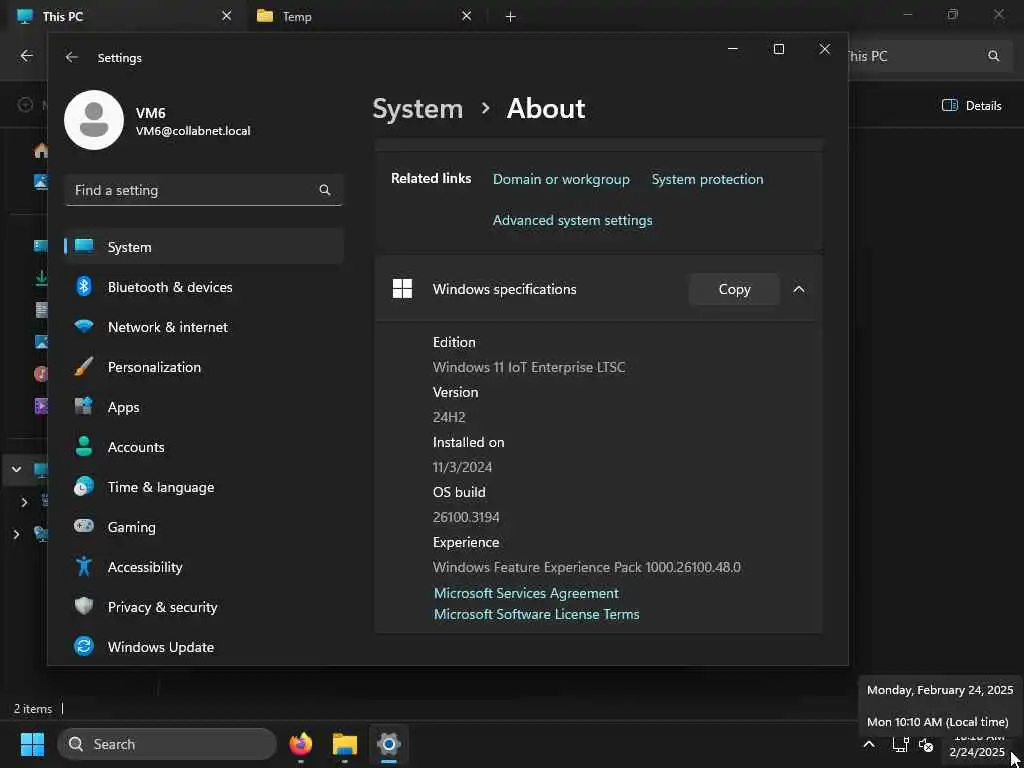Click the Time & language clock icon

point(84,487)
